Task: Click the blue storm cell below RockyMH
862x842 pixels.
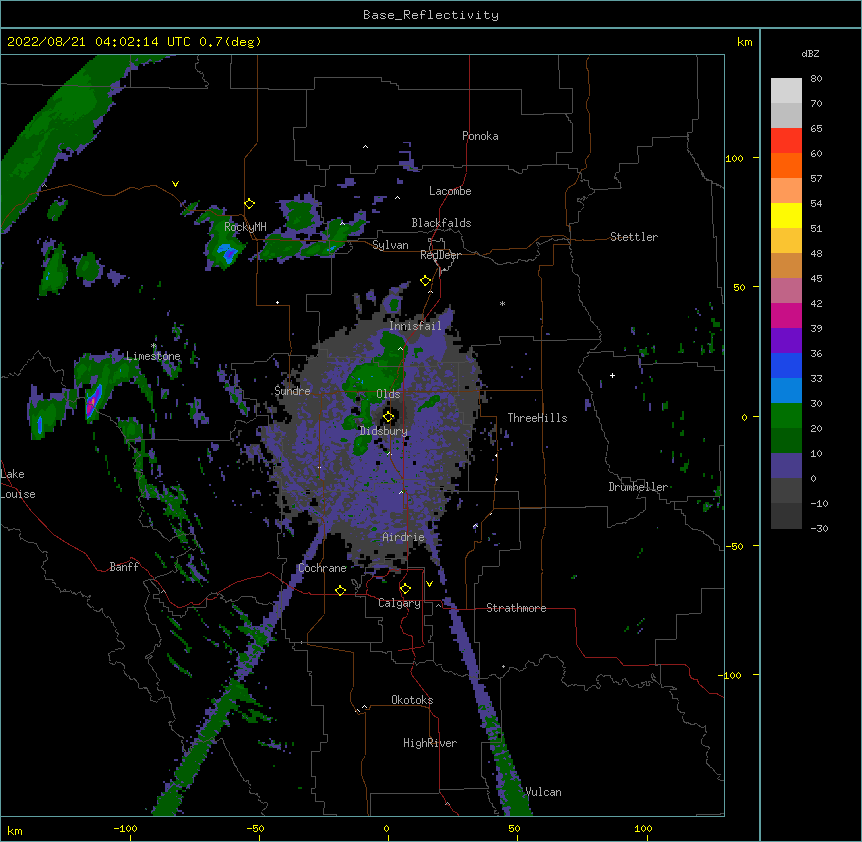Action: (x=226, y=252)
